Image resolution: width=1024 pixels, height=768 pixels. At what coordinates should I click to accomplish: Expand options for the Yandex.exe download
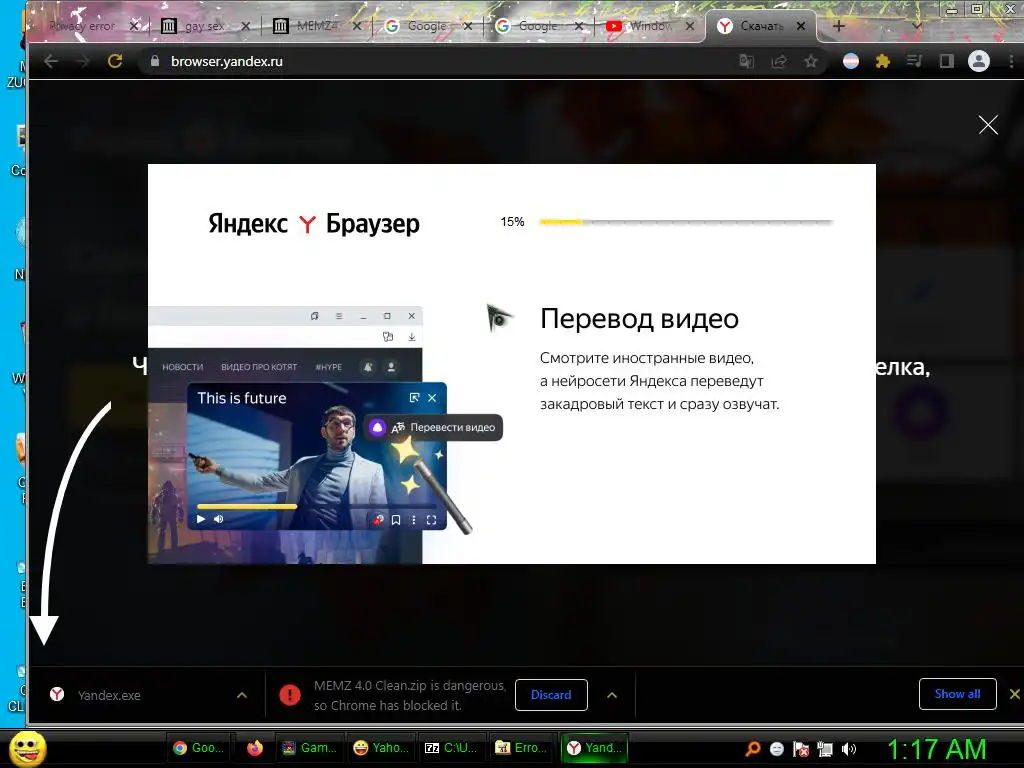click(242, 695)
